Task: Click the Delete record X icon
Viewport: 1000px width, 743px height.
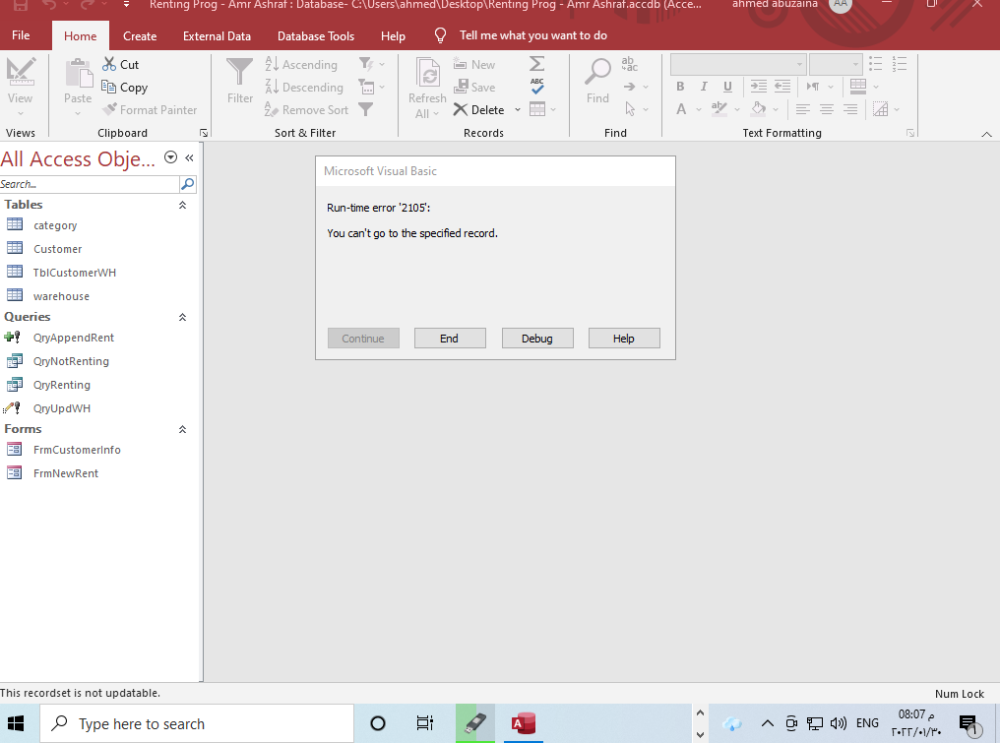Action: coord(460,109)
